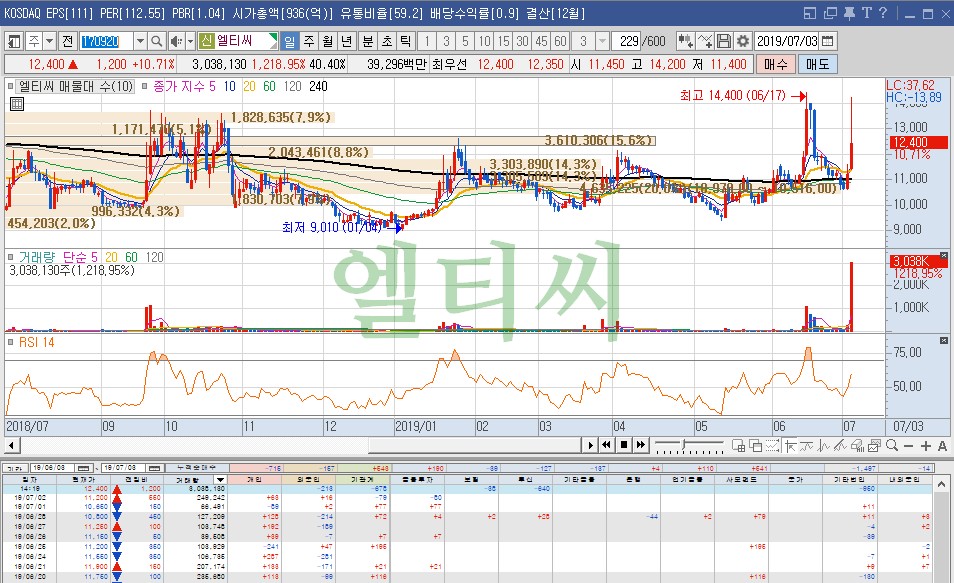Open the calendar date picker icon
This screenshot has width=954, height=583.
[827, 41]
